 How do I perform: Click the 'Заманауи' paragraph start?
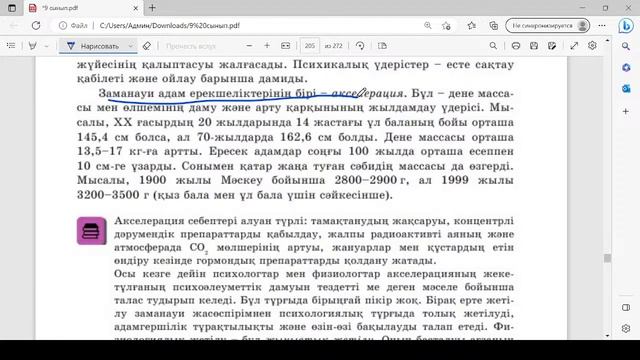(127, 93)
